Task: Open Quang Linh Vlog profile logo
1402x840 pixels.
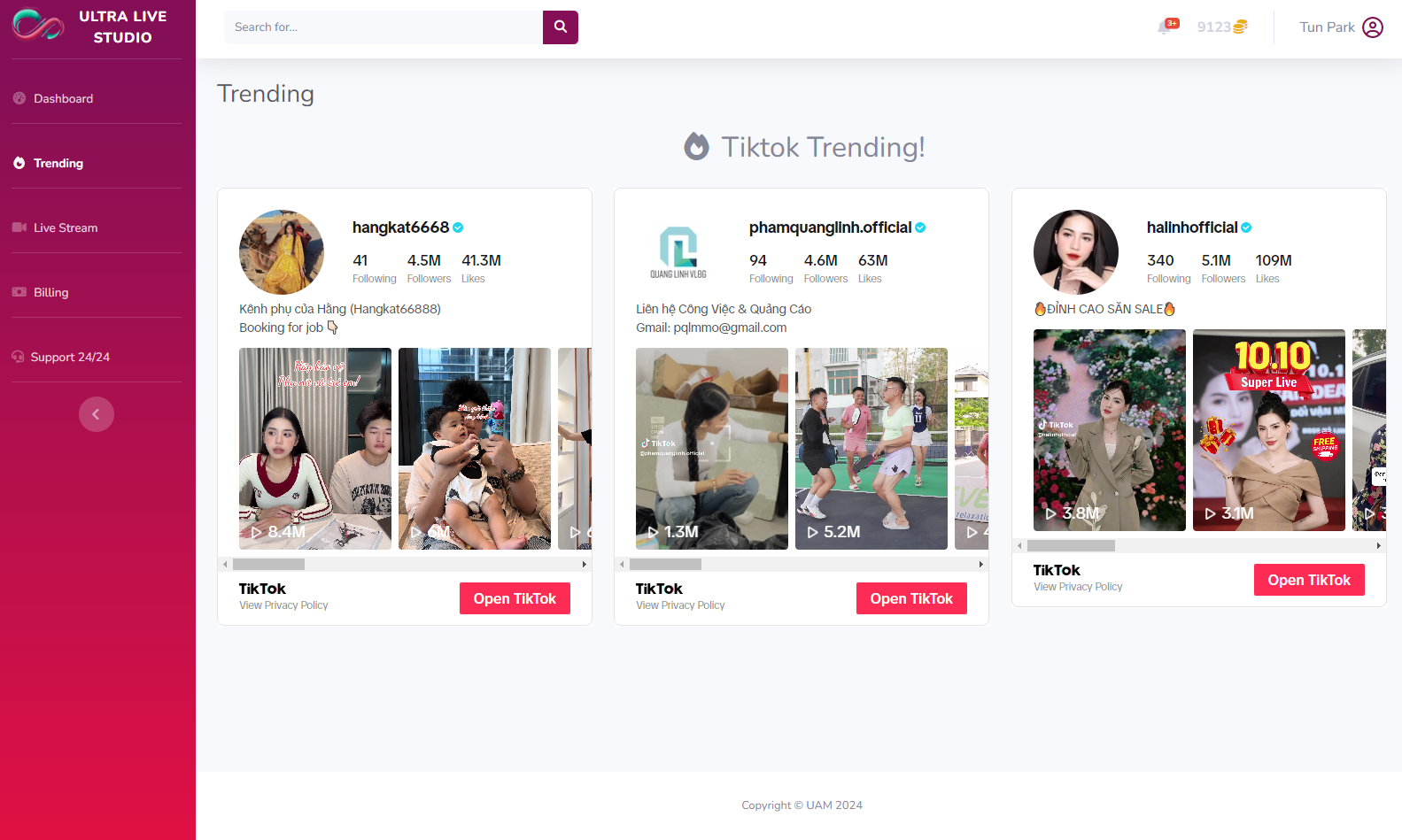Action: (678, 252)
